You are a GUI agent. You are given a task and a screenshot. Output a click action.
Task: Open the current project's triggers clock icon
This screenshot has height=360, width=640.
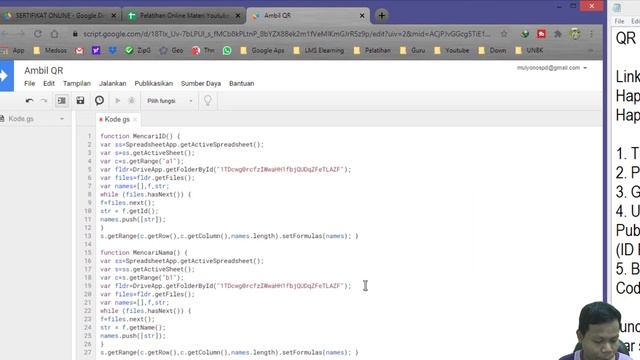[99, 100]
